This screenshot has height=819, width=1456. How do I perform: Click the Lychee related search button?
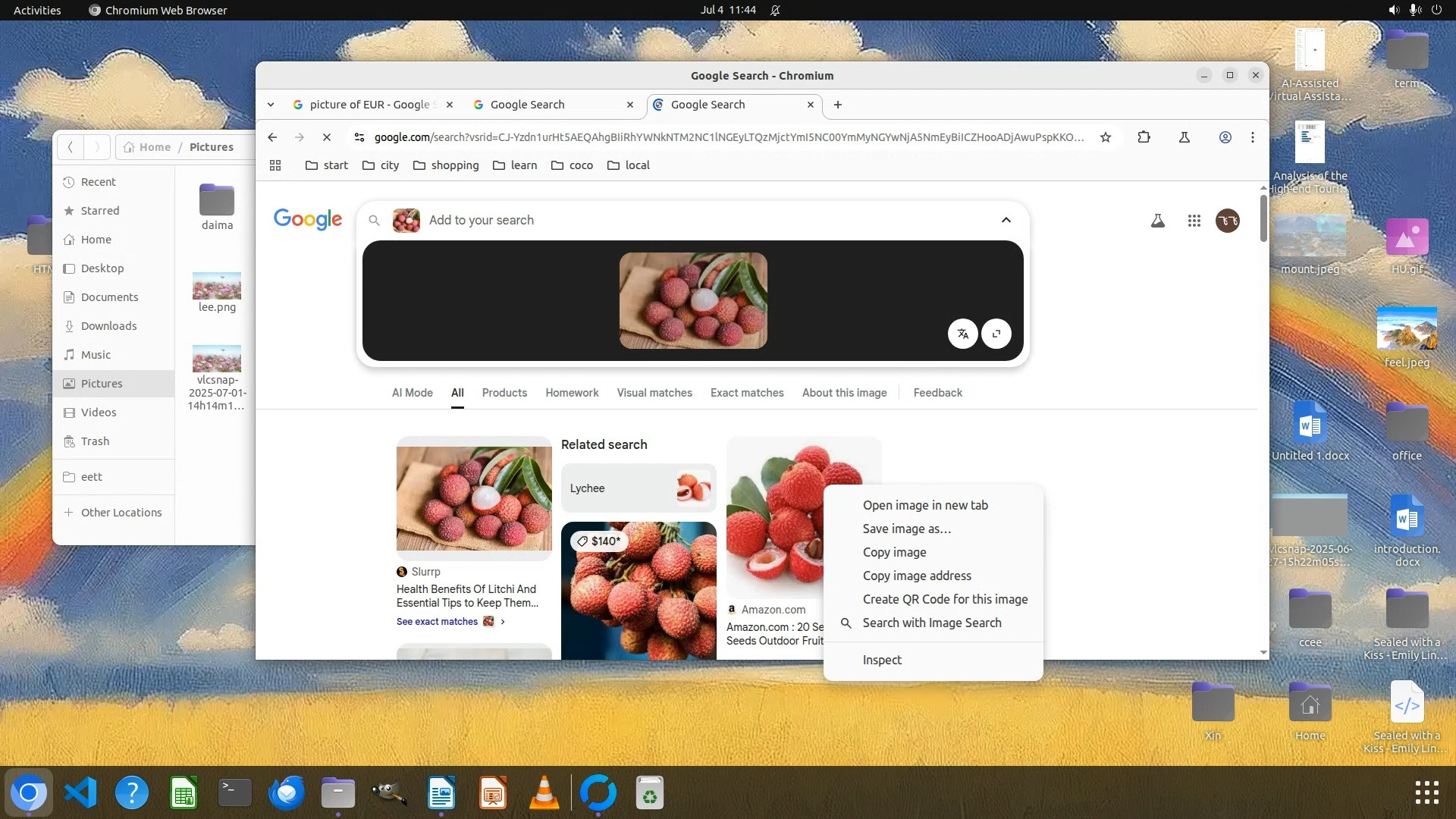pos(639,488)
